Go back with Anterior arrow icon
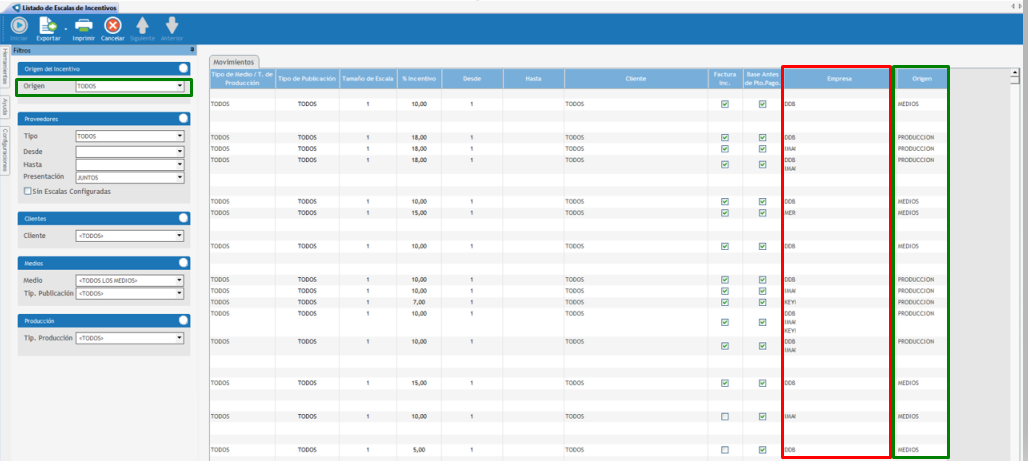The image size is (1028, 461). click(x=171, y=25)
